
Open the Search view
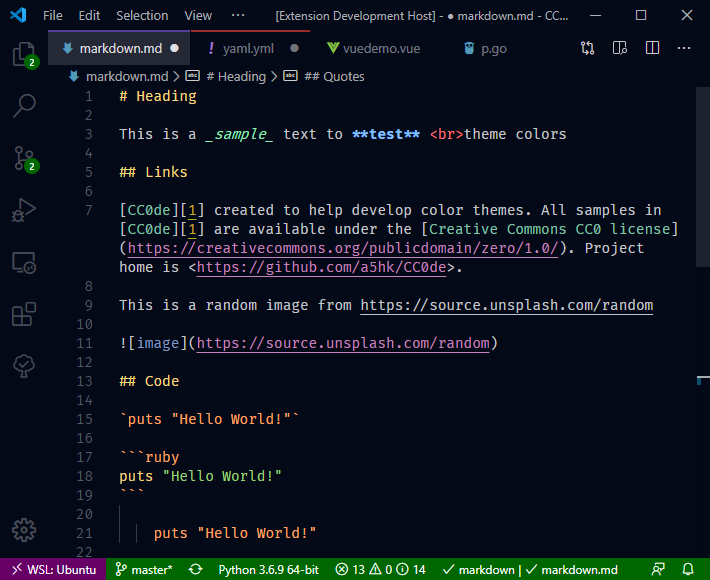(24, 106)
